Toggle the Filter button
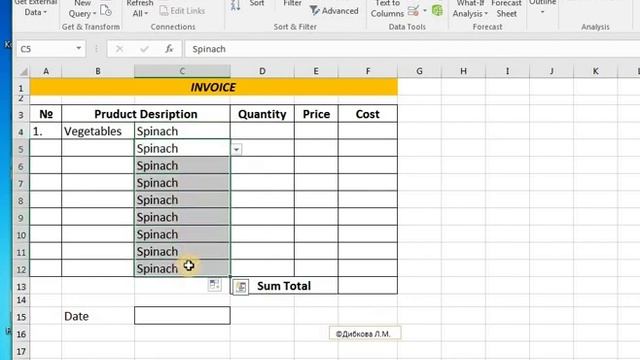Viewport: 640px width, 360px height. (x=292, y=4)
